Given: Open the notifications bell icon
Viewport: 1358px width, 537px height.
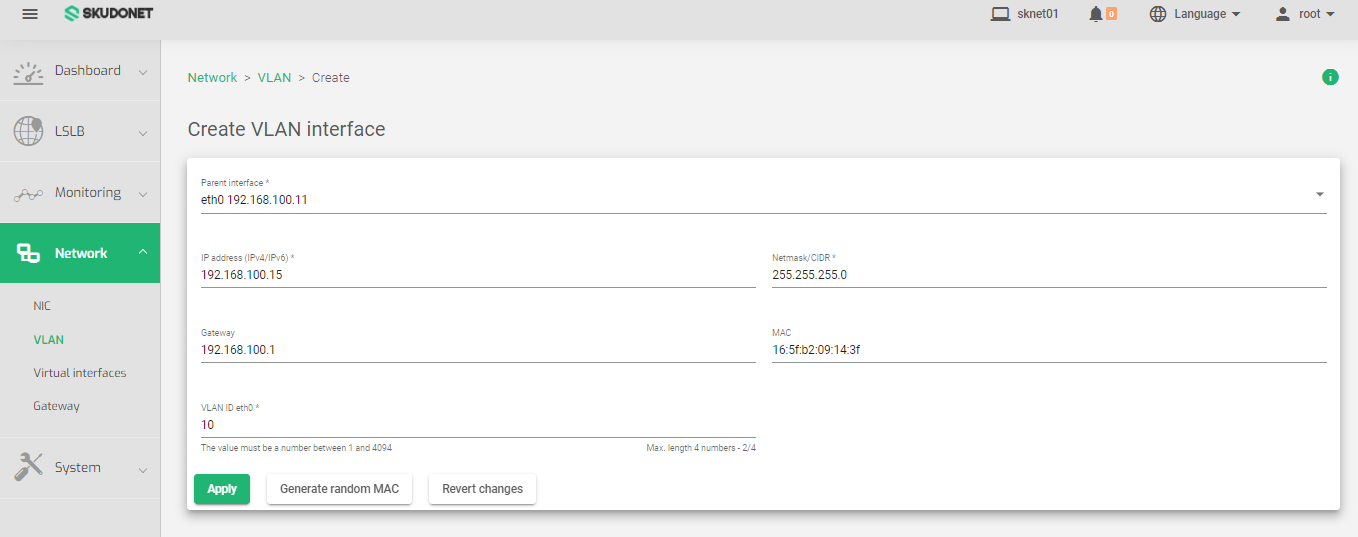Looking at the screenshot, I should click(x=1096, y=14).
